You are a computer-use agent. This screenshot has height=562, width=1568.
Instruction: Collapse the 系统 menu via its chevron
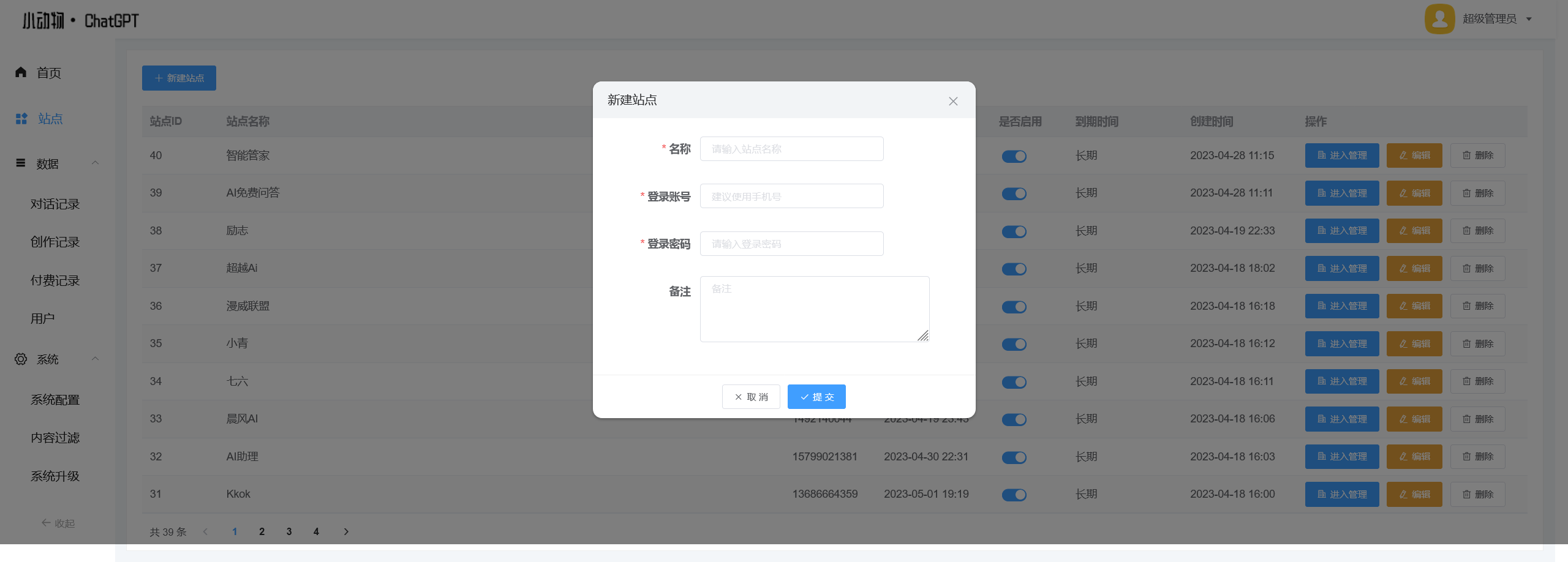coord(96,359)
